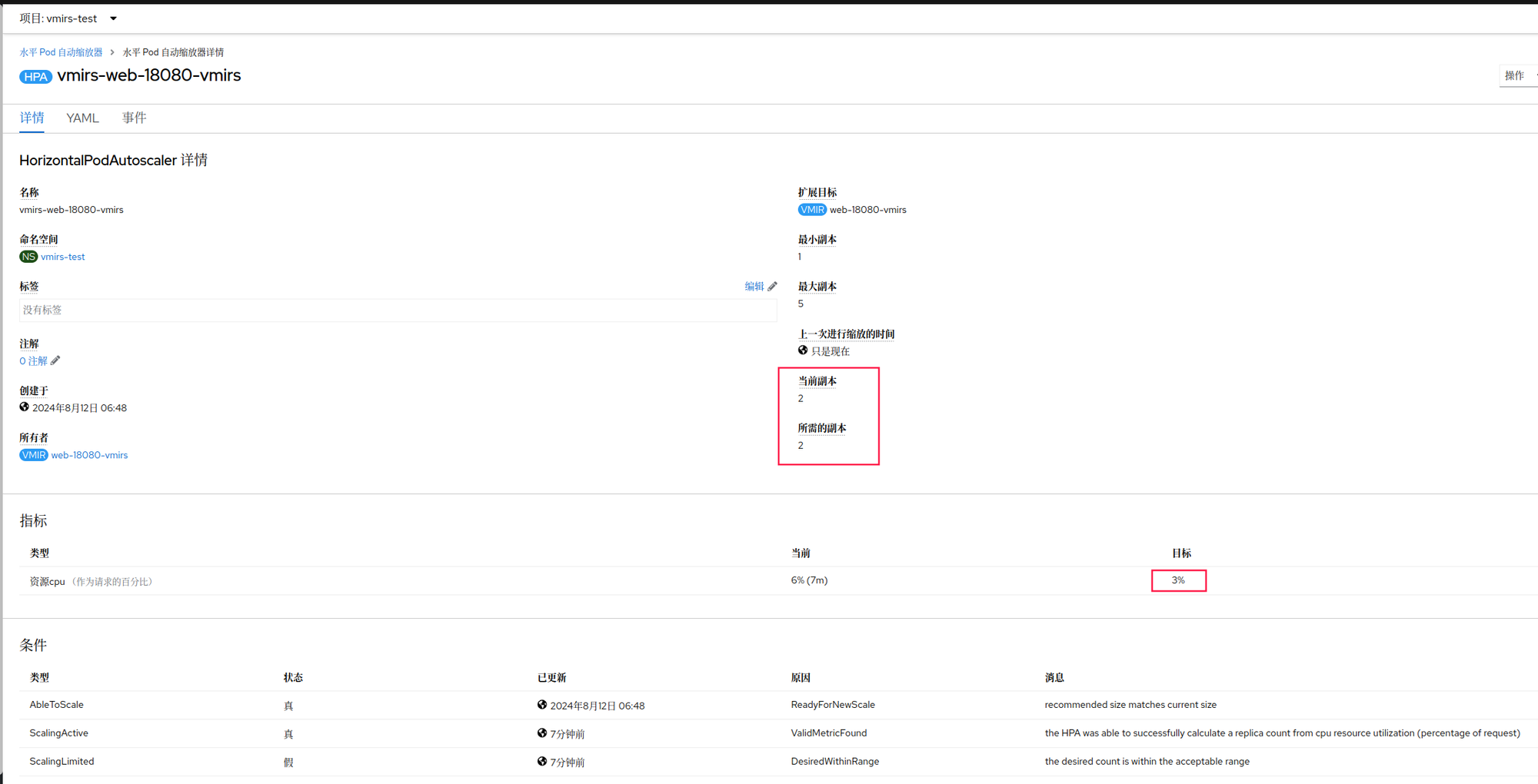Screen dimensions: 1538x784
Task: Click the VMIR badge under 扩展目标
Action: pos(812,210)
